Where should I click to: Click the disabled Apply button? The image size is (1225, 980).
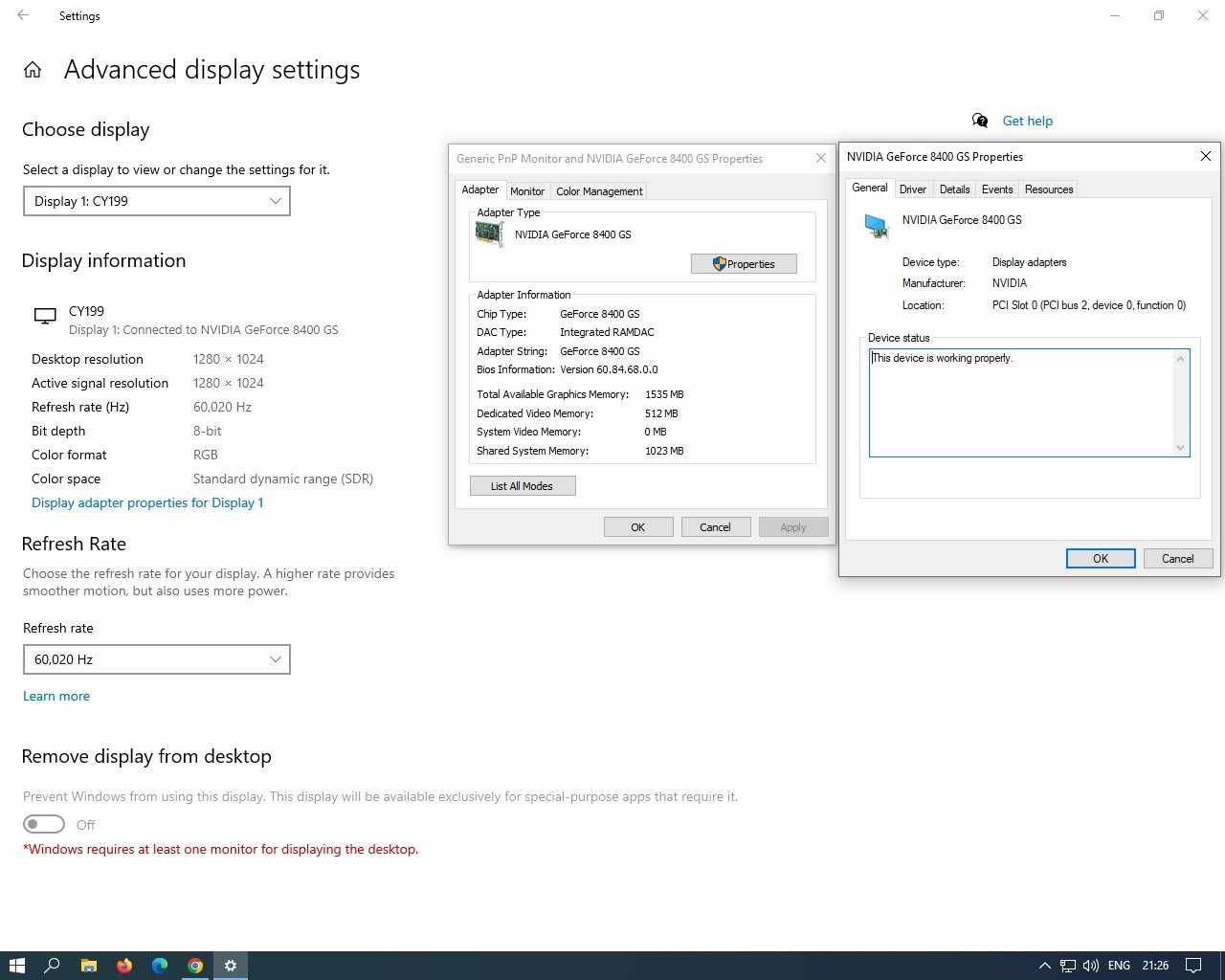(793, 527)
